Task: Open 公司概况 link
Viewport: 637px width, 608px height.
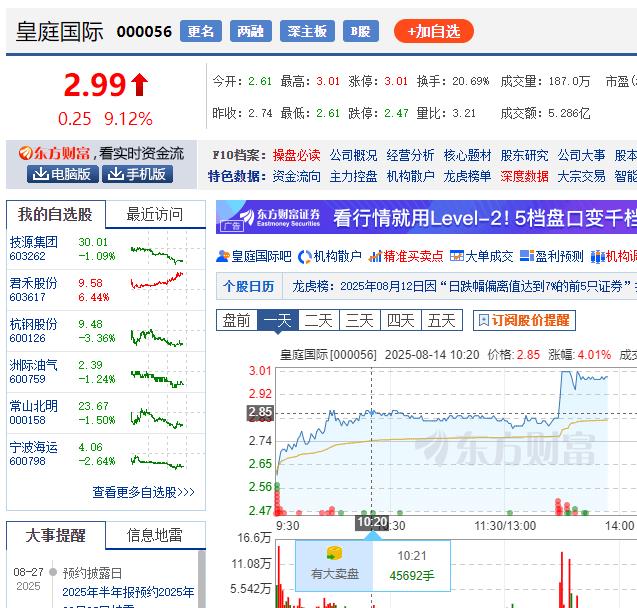Action: [353, 155]
